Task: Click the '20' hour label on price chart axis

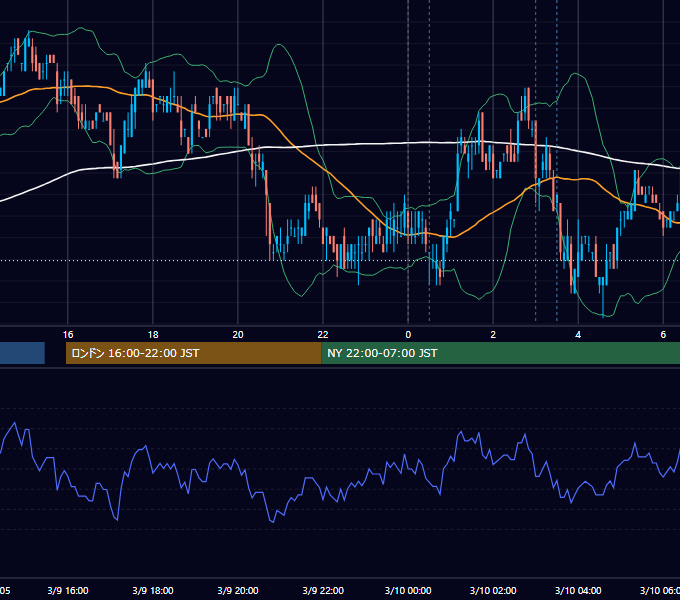Action: tap(238, 335)
